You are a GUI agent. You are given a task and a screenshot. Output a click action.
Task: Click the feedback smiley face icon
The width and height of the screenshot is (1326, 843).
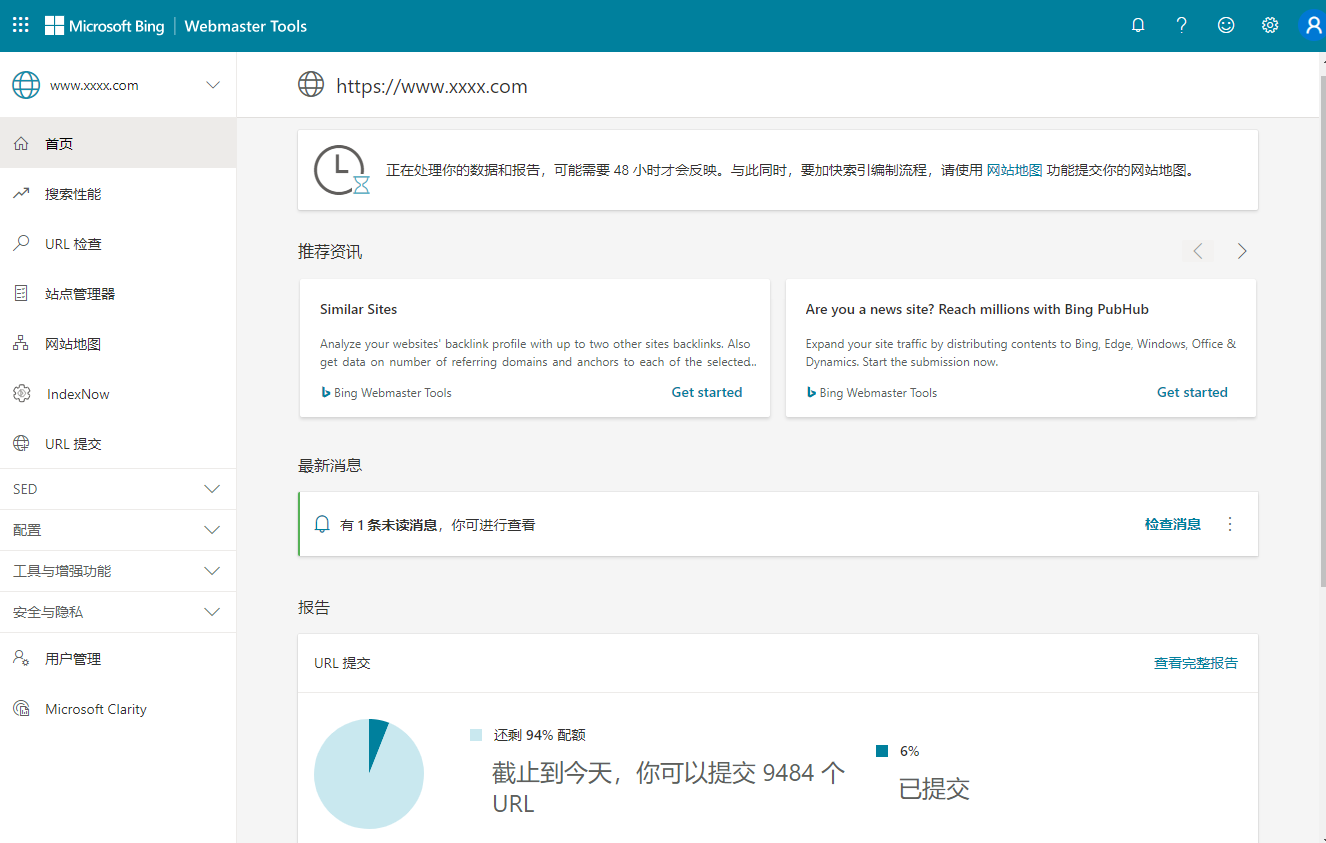pos(1226,26)
